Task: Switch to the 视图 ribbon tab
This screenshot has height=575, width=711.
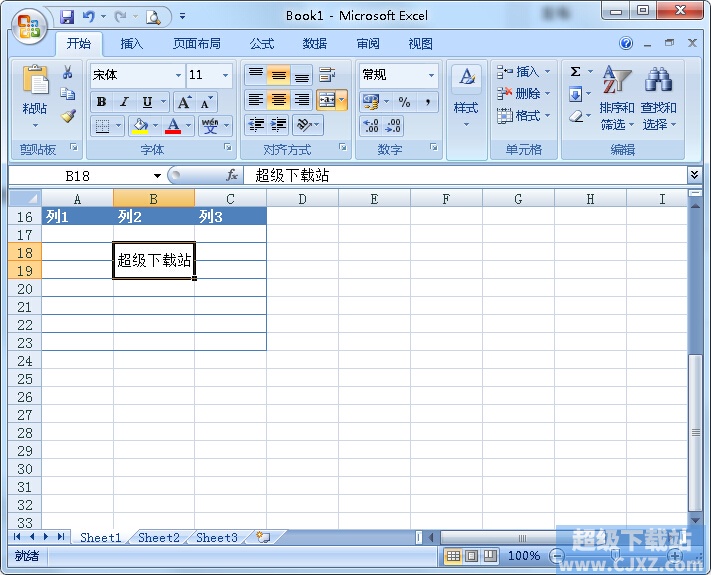Action: click(420, 44)
